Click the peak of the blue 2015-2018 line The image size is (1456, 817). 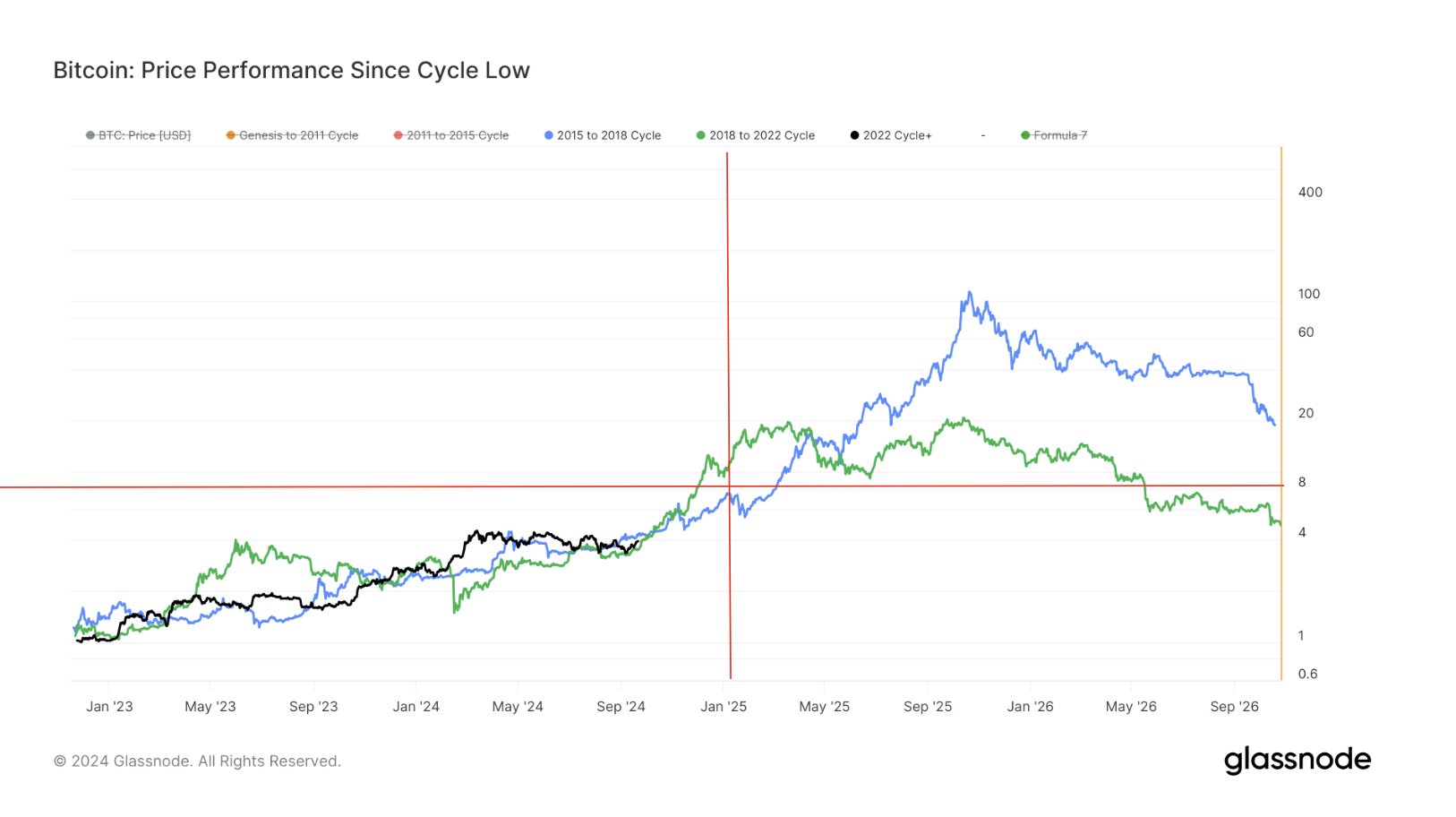point(969,292)
